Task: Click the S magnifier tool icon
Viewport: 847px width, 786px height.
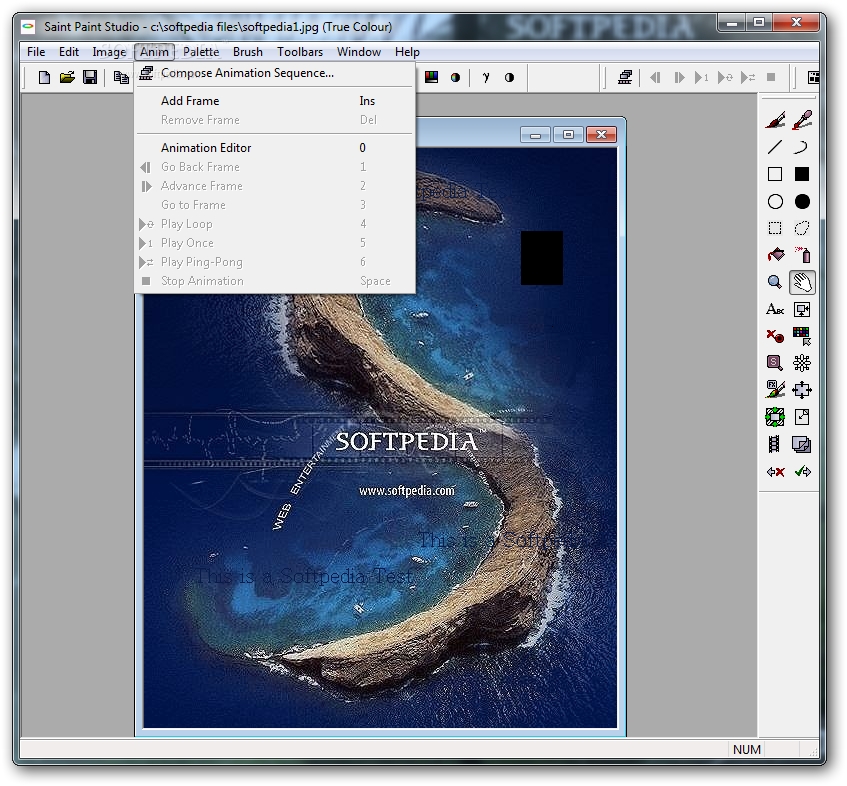Action: pos(775,362)
